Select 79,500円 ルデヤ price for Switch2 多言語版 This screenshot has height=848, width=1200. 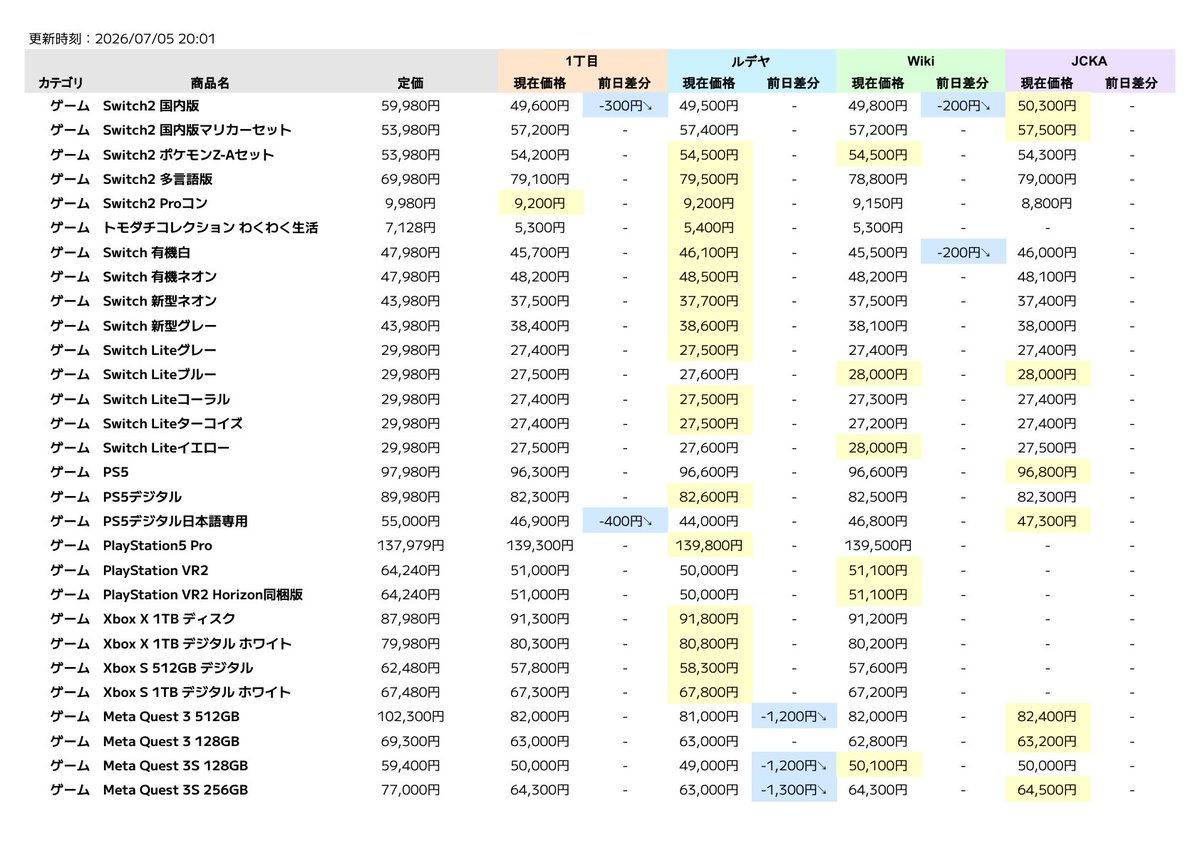tap(709, 179)
